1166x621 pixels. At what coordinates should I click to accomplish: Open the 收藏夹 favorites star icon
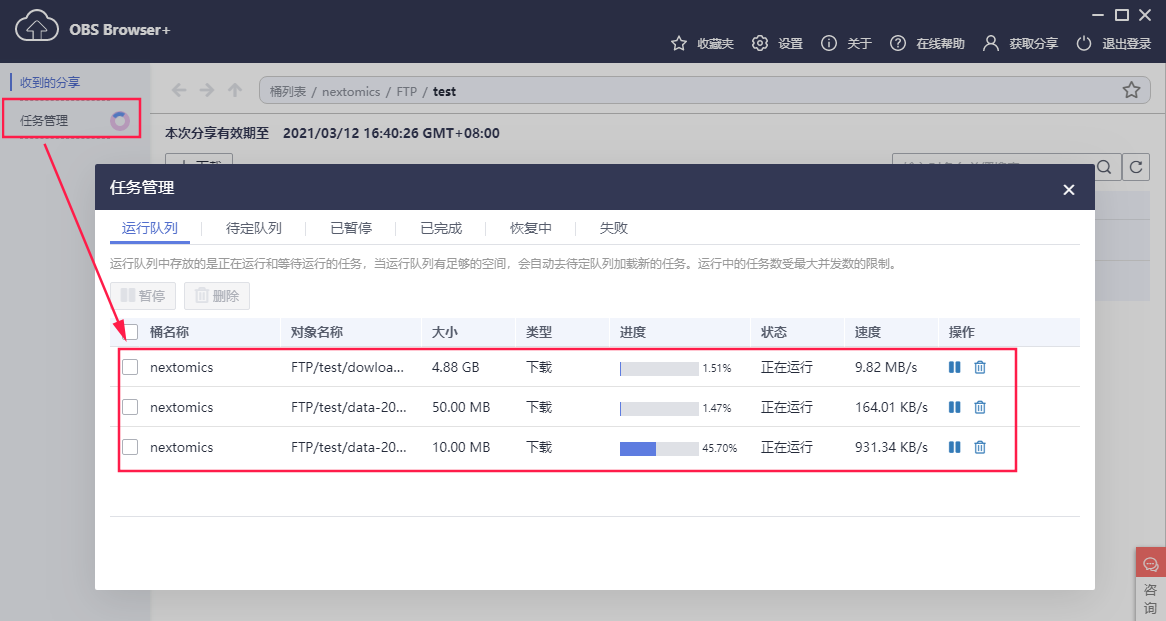pyautogui.click(x=678, y=44)
